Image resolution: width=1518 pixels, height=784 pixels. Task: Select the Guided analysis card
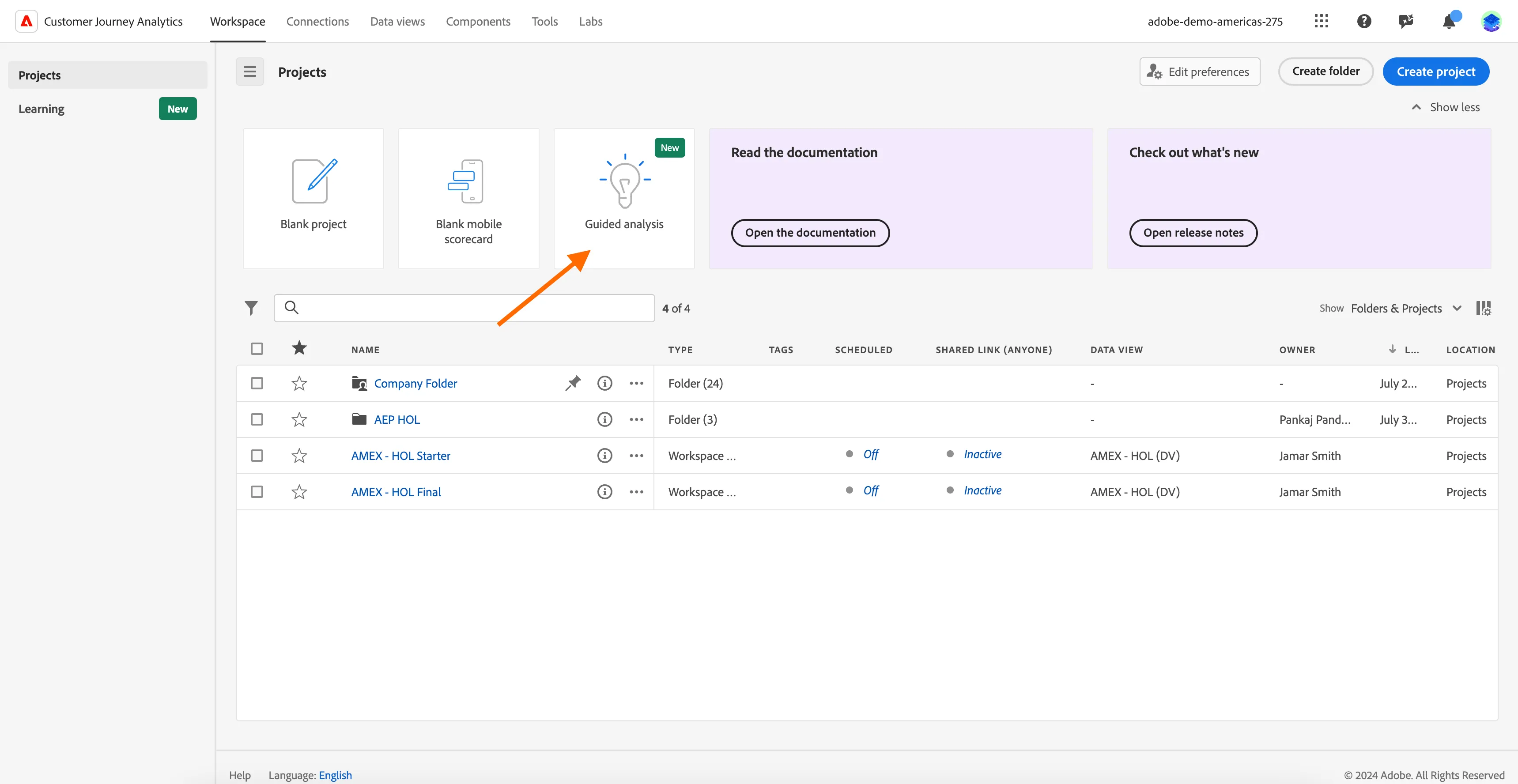click(624, 199)
